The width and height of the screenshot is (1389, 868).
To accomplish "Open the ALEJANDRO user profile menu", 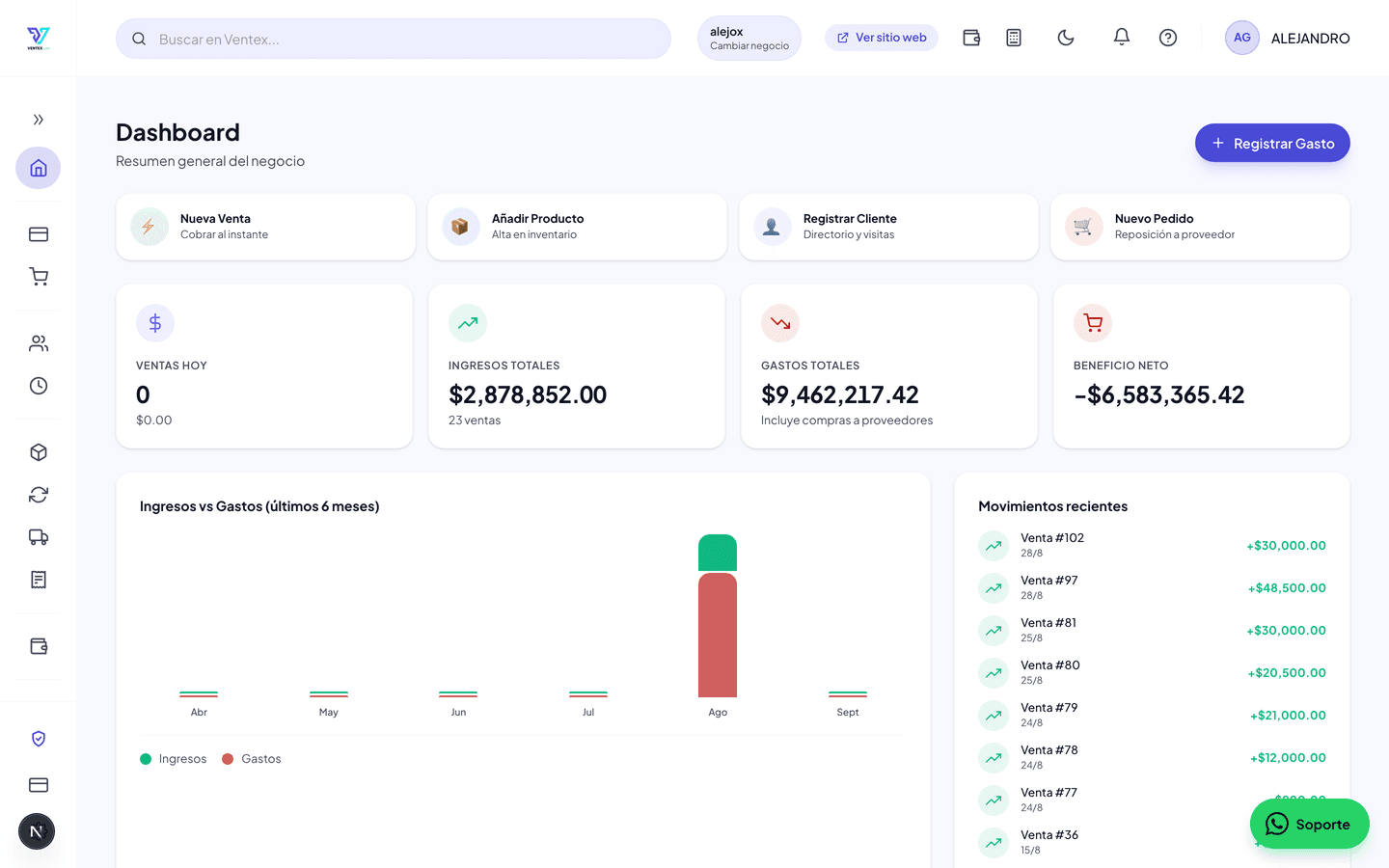I will tap(1288, 38).
